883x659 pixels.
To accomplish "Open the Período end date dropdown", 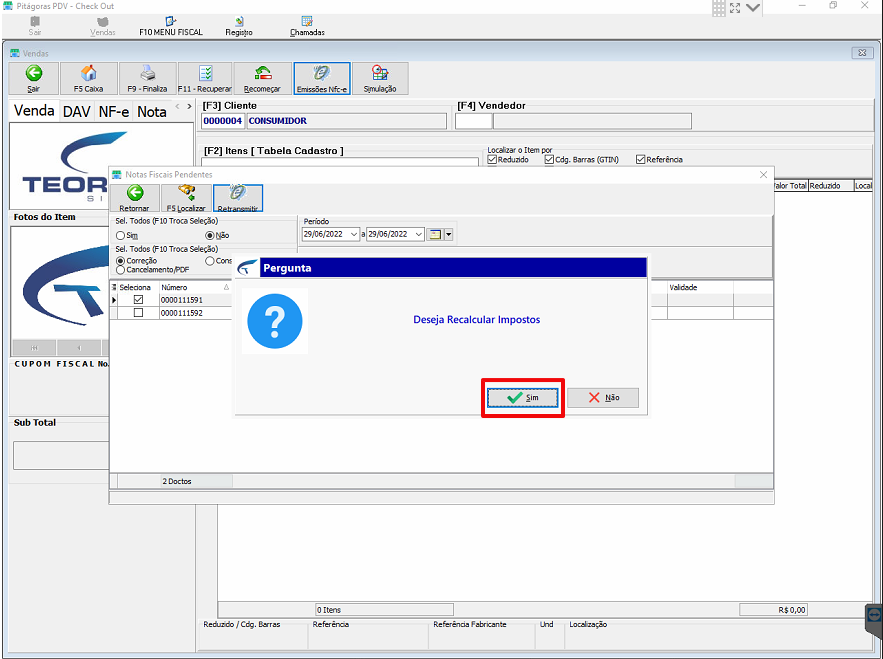I will point(418,234).
